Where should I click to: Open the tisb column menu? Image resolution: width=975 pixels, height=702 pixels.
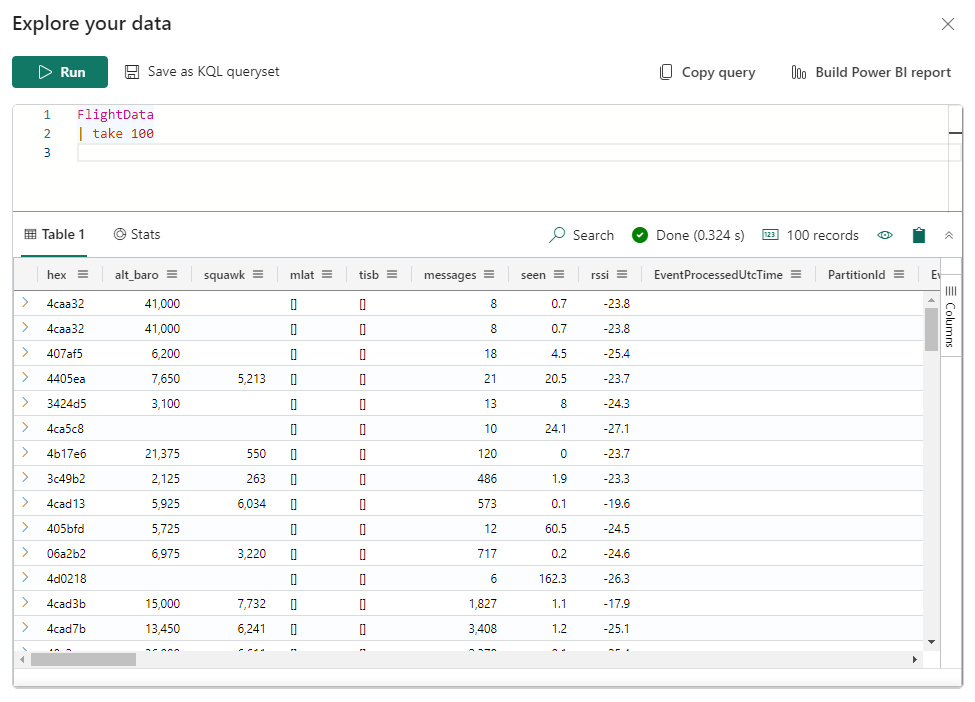[392, 274]
